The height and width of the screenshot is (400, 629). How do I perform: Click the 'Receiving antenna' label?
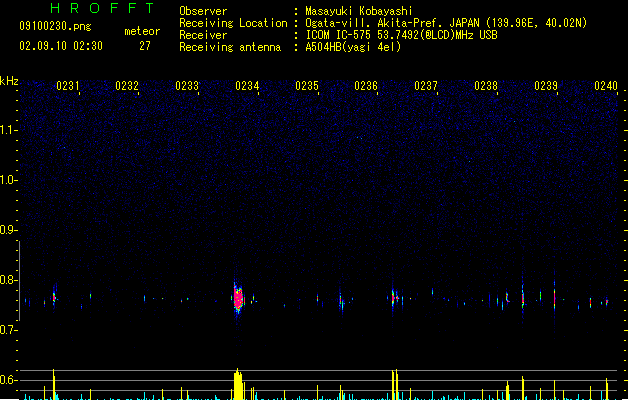point(230,47)
